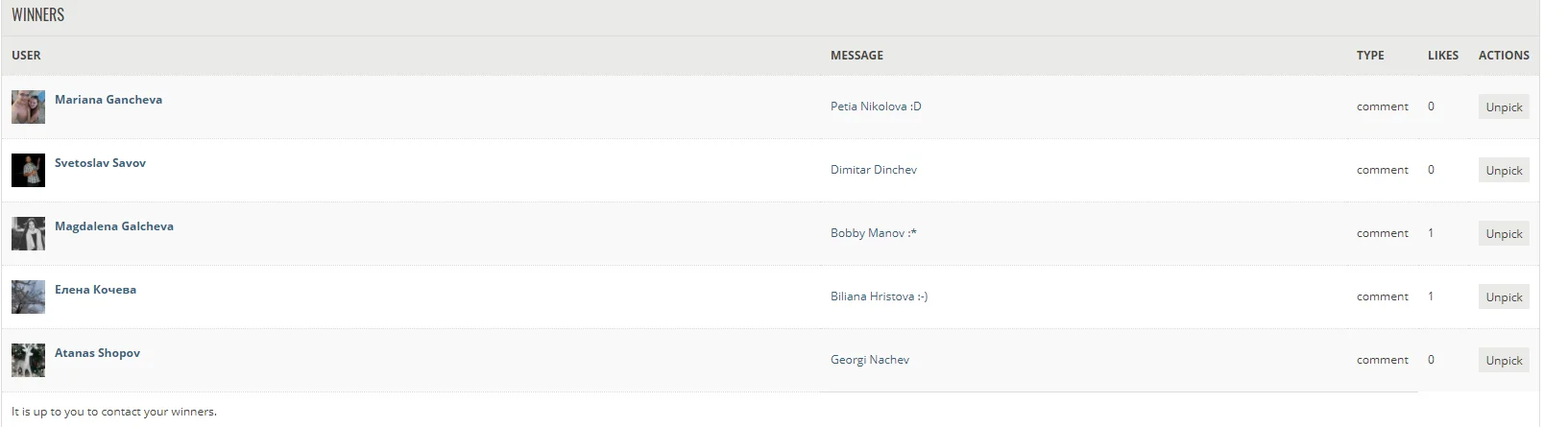Screen dimensions: 1568x427
Task: Open Magdalena Galcheva's profile name link
Action: [114, 226]
